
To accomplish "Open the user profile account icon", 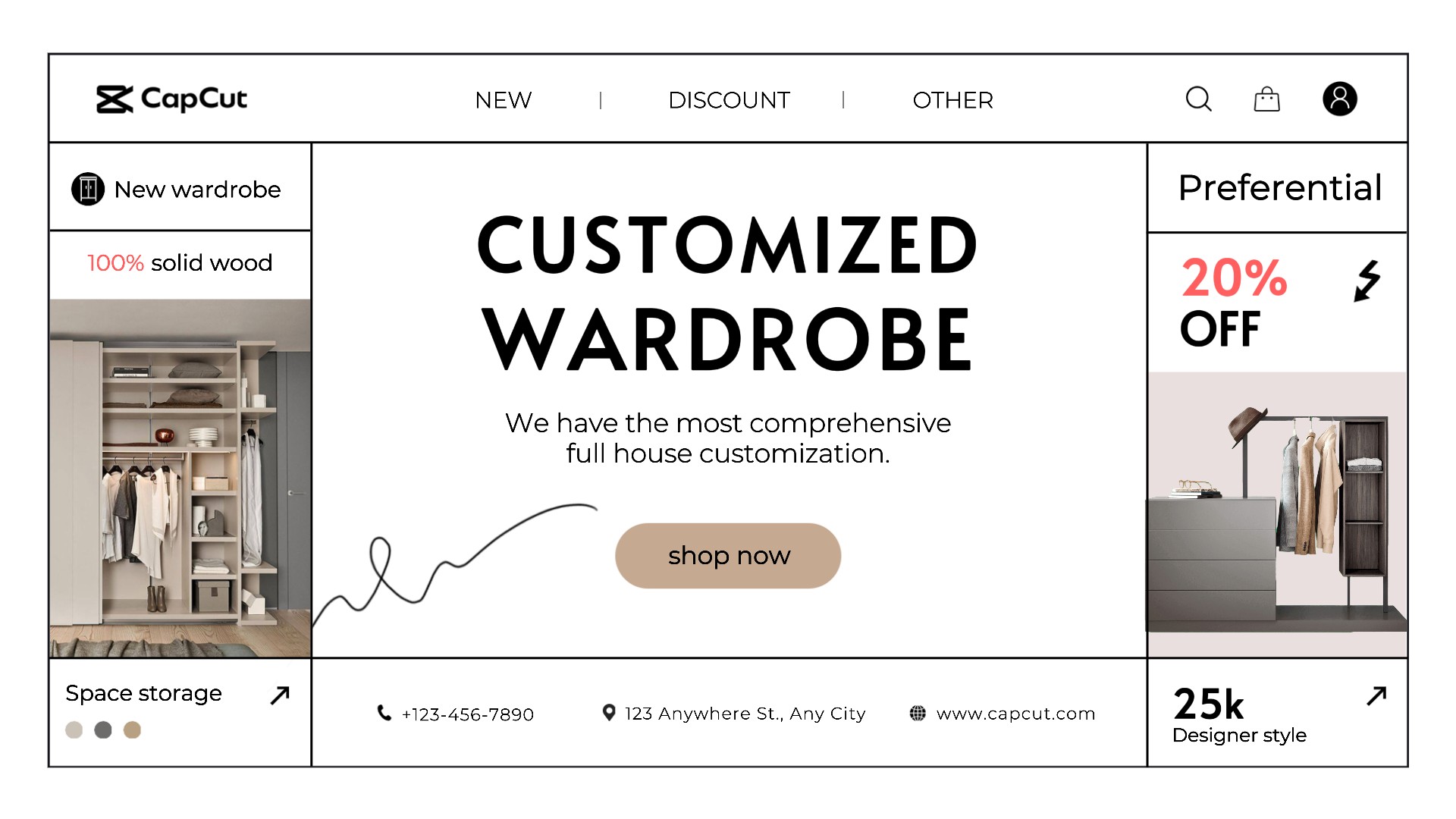I will 1339,99.
